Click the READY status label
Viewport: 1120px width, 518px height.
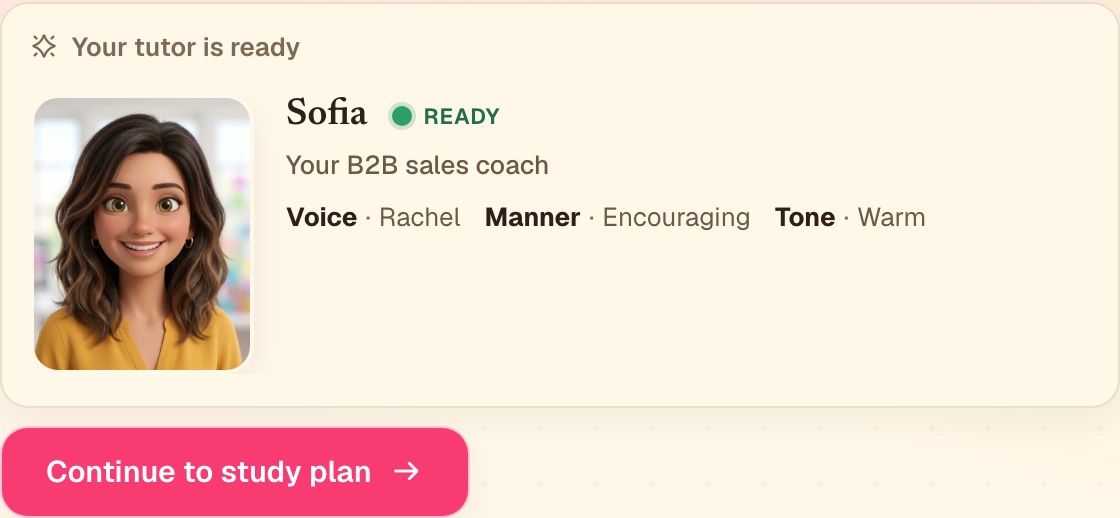coord(461,116)
